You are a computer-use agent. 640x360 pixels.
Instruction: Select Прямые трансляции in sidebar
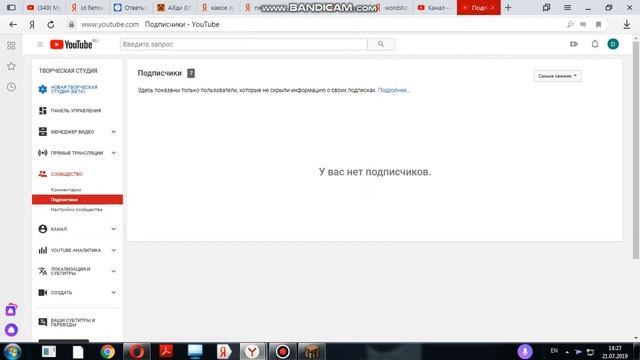76,153
